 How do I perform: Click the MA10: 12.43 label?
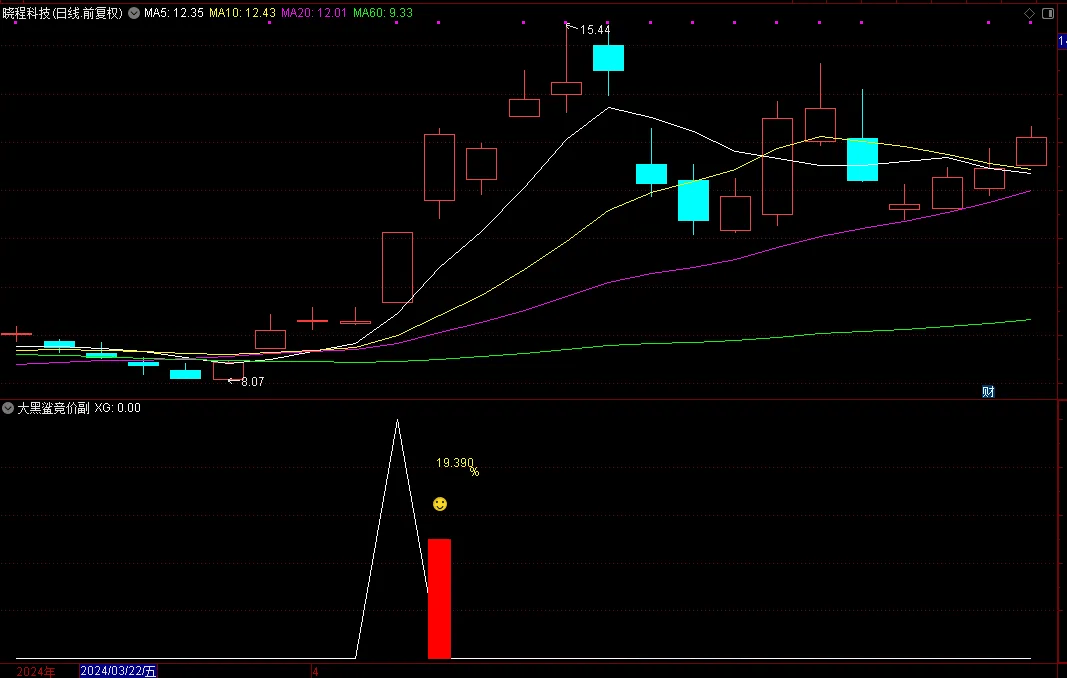(x=242, y=13)
